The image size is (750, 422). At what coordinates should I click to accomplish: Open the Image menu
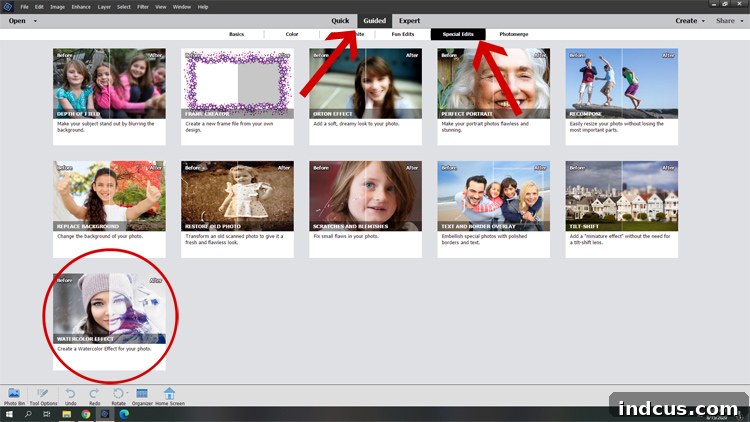pos(57,7)
